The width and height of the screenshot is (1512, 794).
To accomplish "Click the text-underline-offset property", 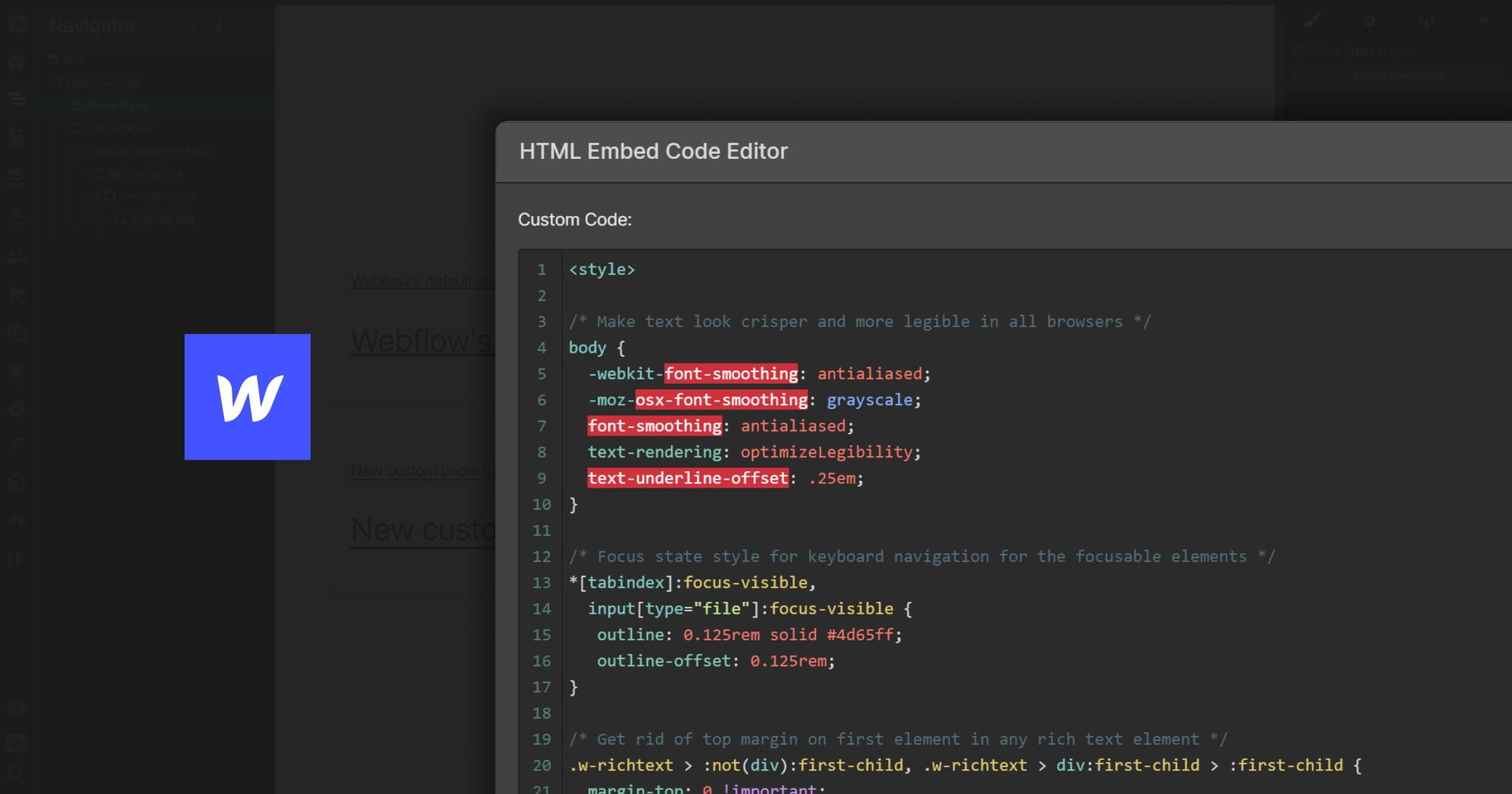I will (x=688, y=478).
